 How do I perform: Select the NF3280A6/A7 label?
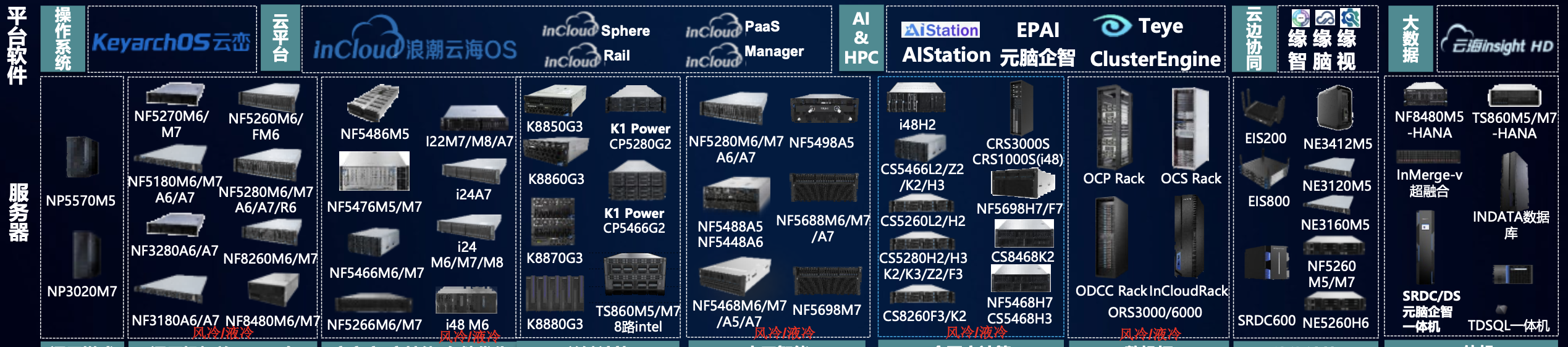coord(174,251)
